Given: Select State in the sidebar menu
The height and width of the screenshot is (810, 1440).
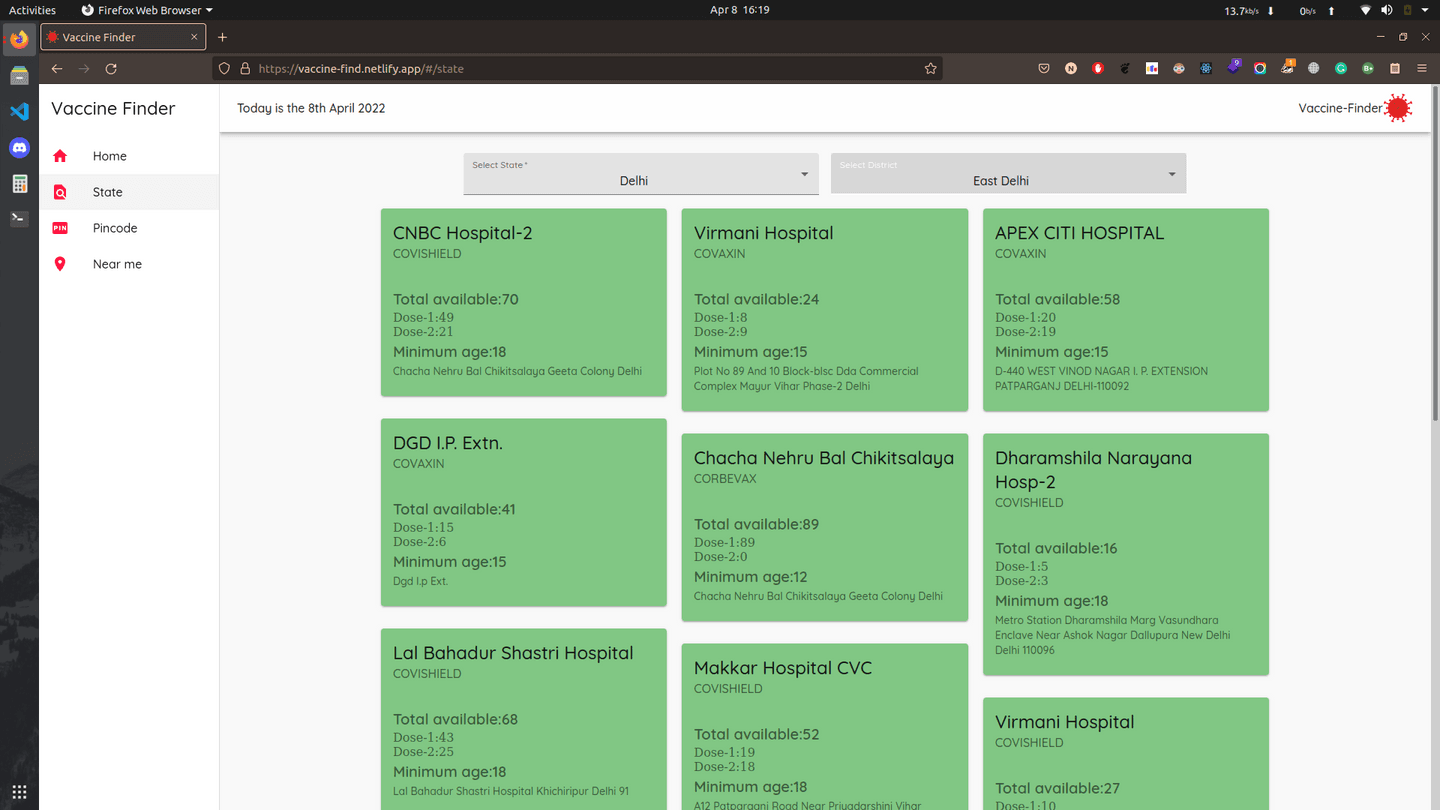Looking at the screenshot, I should (x=129, y=192).
